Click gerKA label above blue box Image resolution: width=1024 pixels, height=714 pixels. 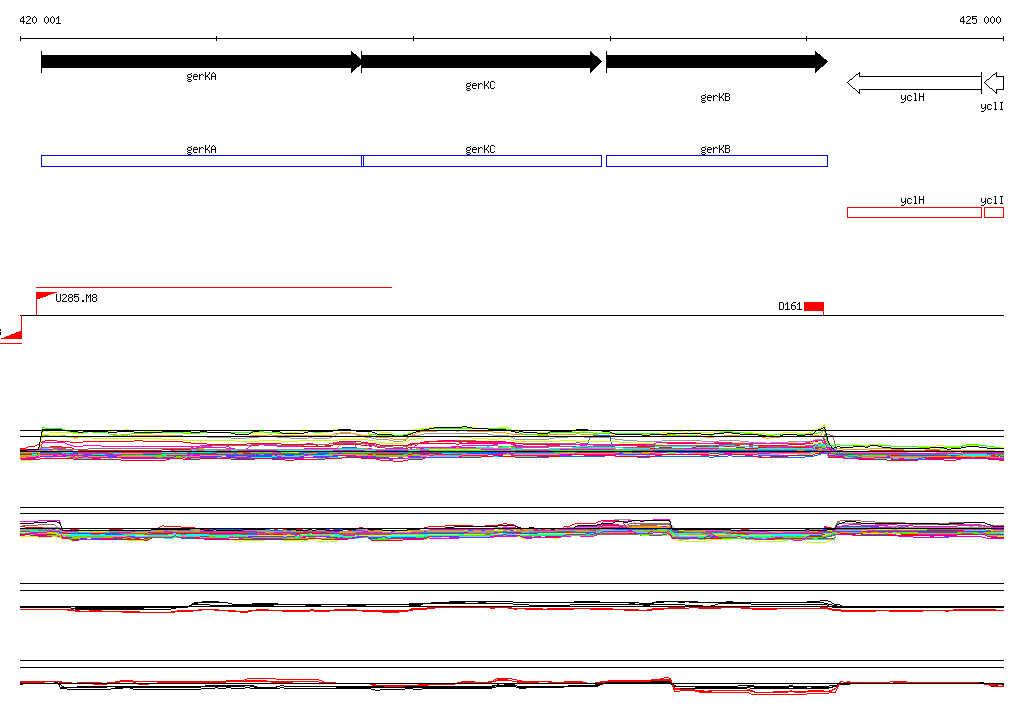[x=201, y=149]
